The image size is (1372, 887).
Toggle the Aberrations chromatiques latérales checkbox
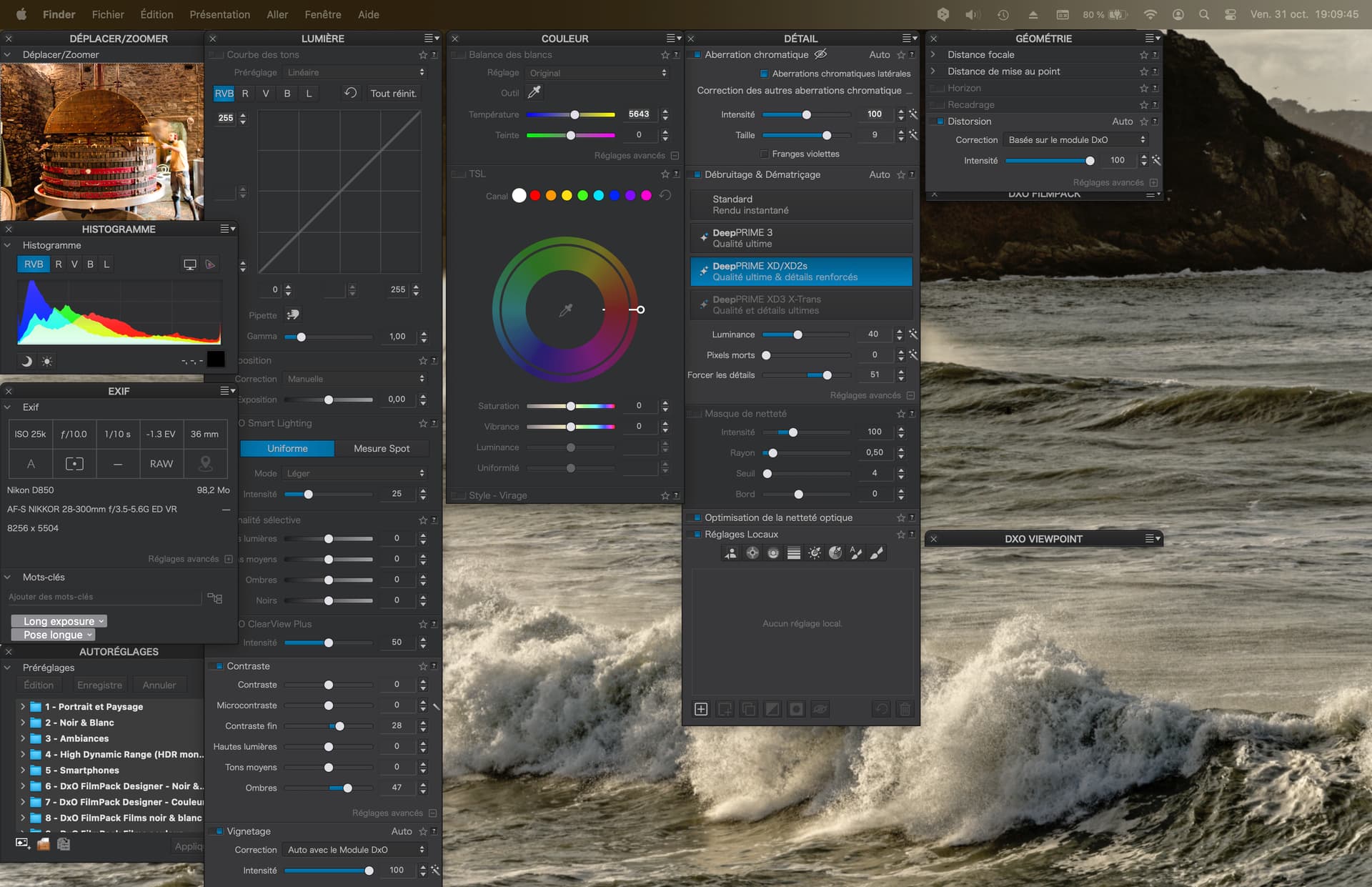[x=764, y=74]
